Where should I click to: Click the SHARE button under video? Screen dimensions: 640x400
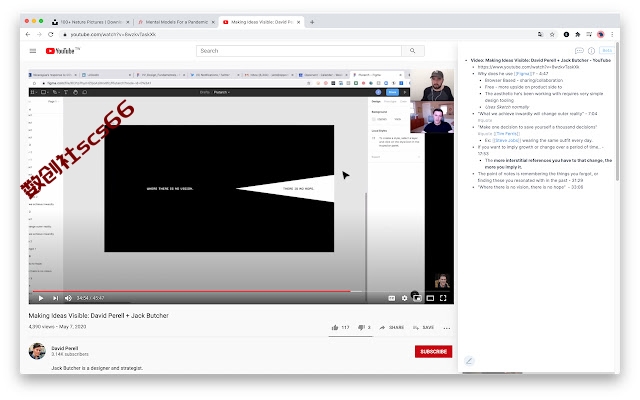(x=391, y=327)
